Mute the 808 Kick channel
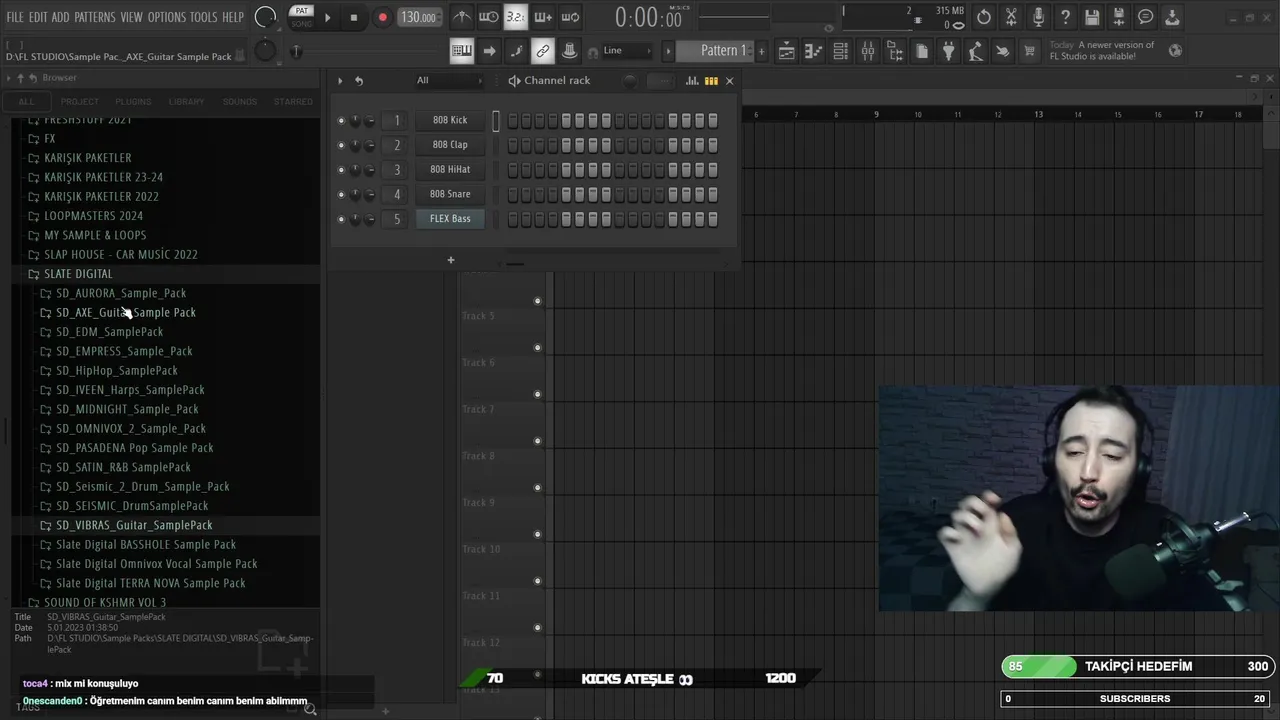Image resolution: width=1280 pixels, height=720 pixels. (341, 120)
